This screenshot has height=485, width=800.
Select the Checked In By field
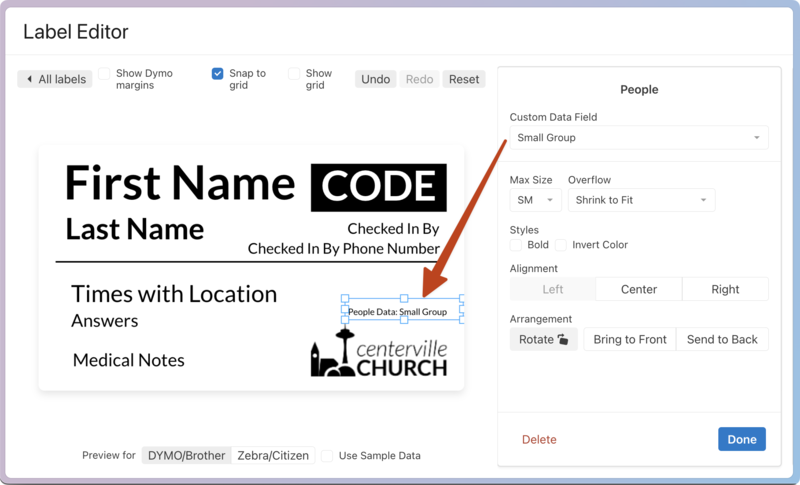pos(393,228)
